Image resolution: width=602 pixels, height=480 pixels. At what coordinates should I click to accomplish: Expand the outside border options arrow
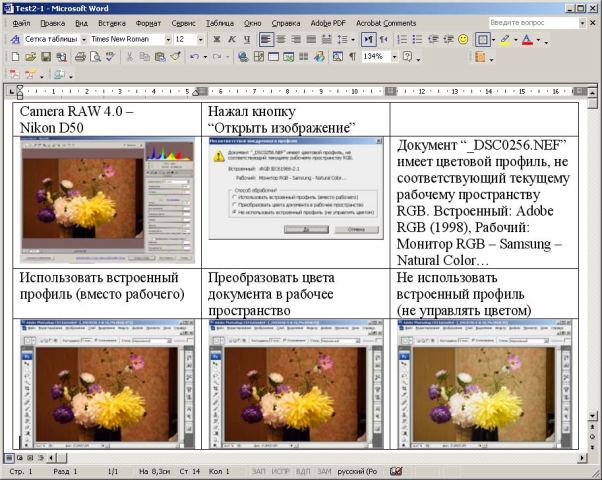[x=493, y=40]
